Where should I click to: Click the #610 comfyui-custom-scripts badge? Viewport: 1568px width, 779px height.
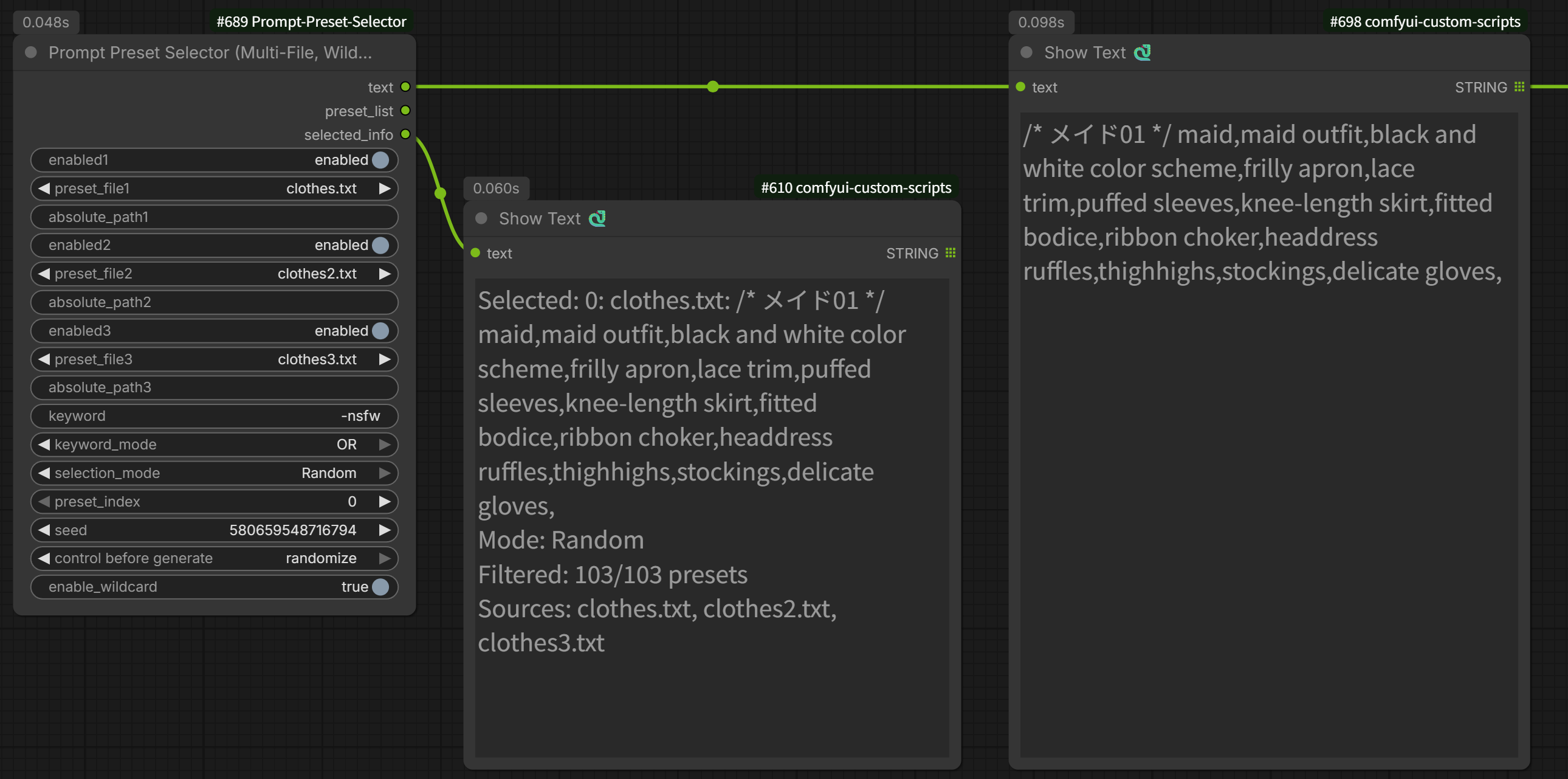pyautogui.click(x=856, y=187)
